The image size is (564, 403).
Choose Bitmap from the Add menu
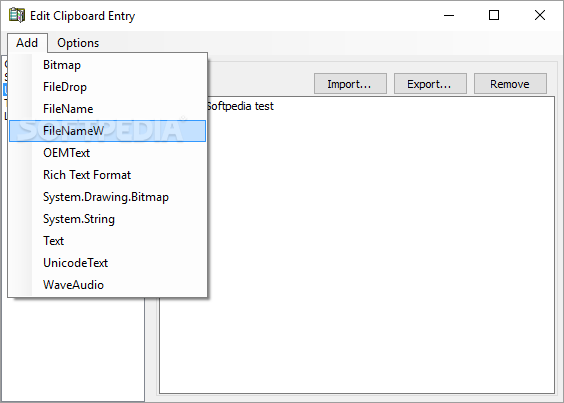coord(107,65)
